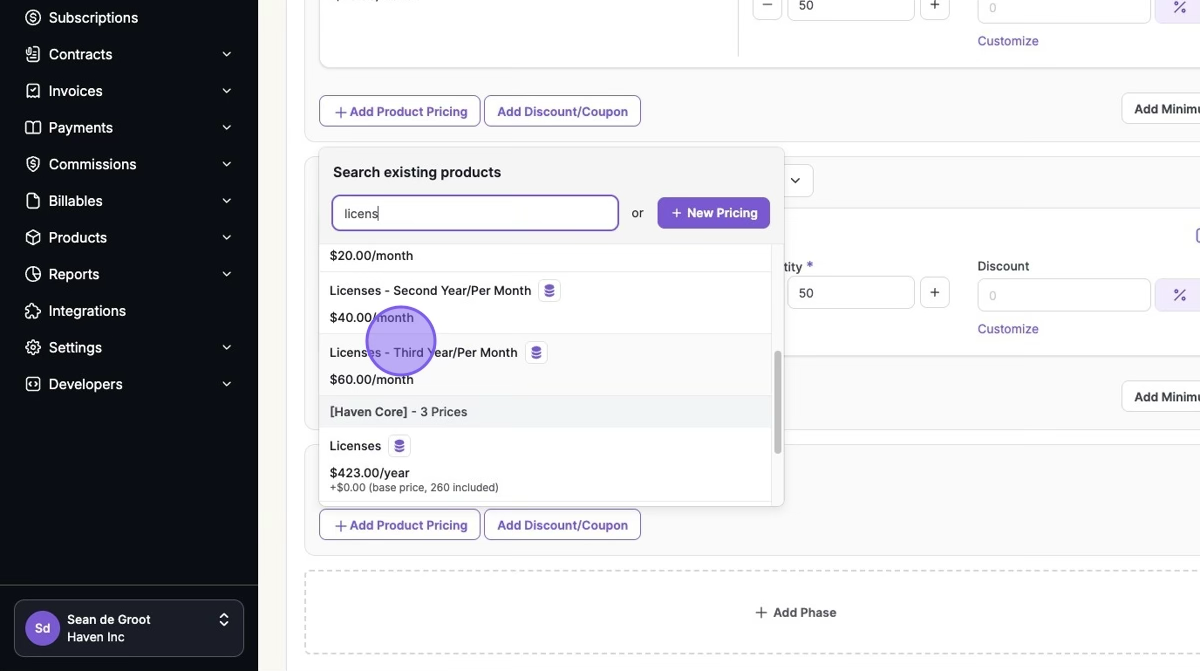Select Licenses - Third Year/Per Month option
This screenshot has height=671, width=1200.
(423, 353)
